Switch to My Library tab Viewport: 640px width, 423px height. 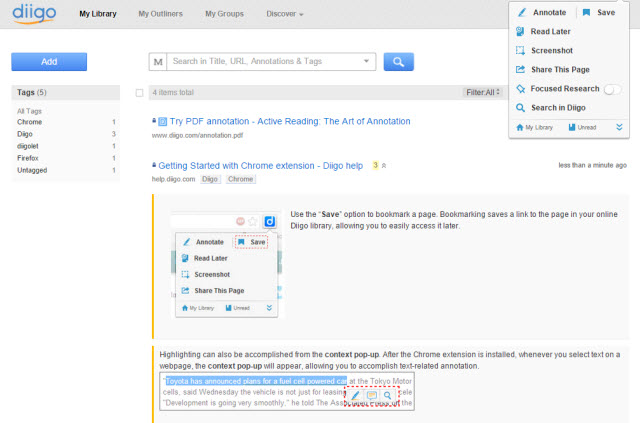98,14
